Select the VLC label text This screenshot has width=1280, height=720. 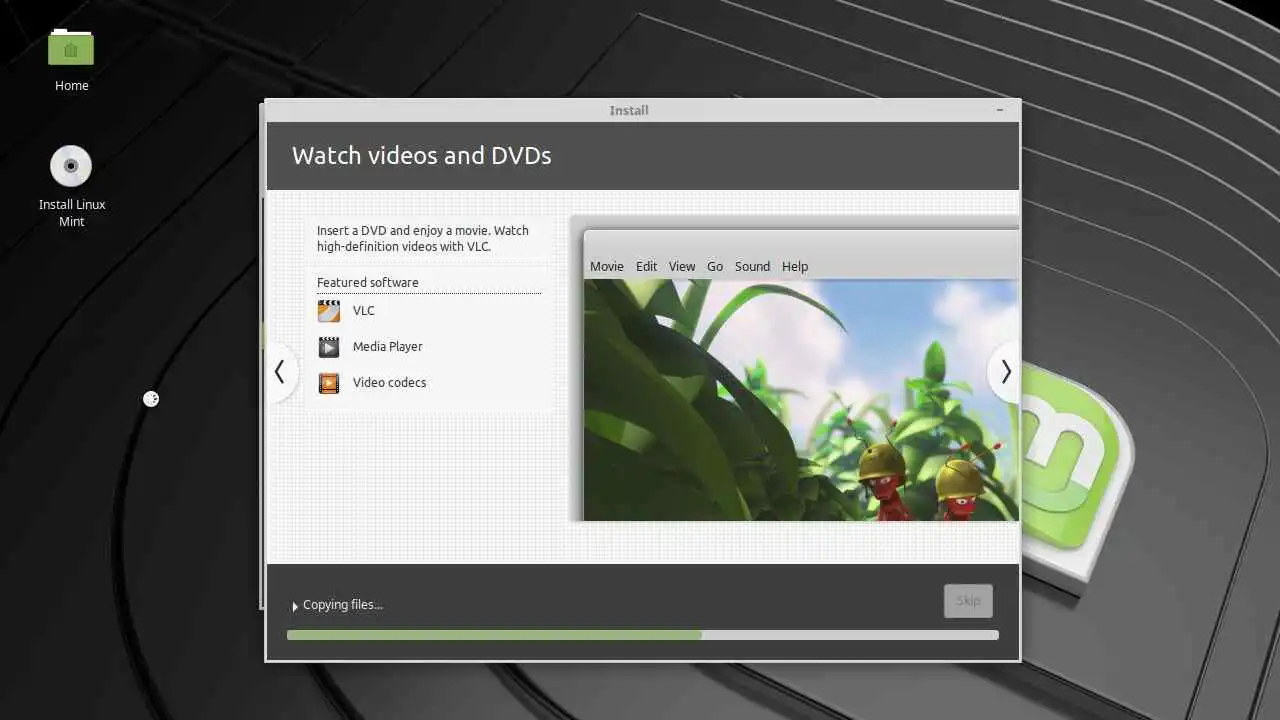point(364,311)
